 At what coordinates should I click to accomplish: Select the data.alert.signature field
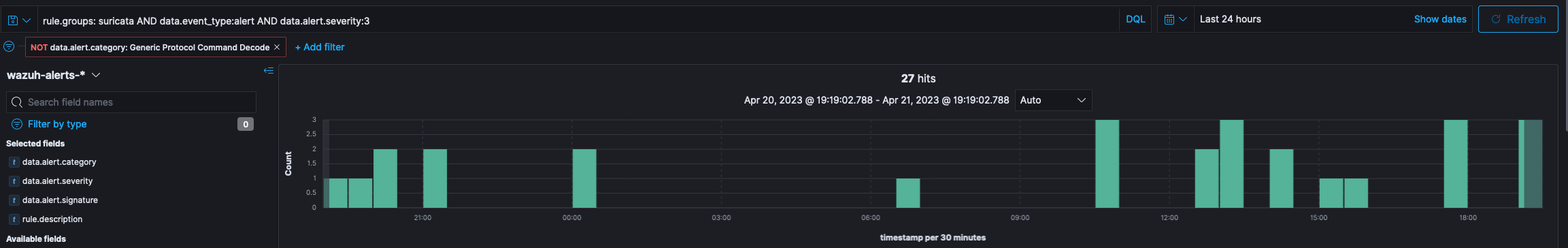[60, 200]
